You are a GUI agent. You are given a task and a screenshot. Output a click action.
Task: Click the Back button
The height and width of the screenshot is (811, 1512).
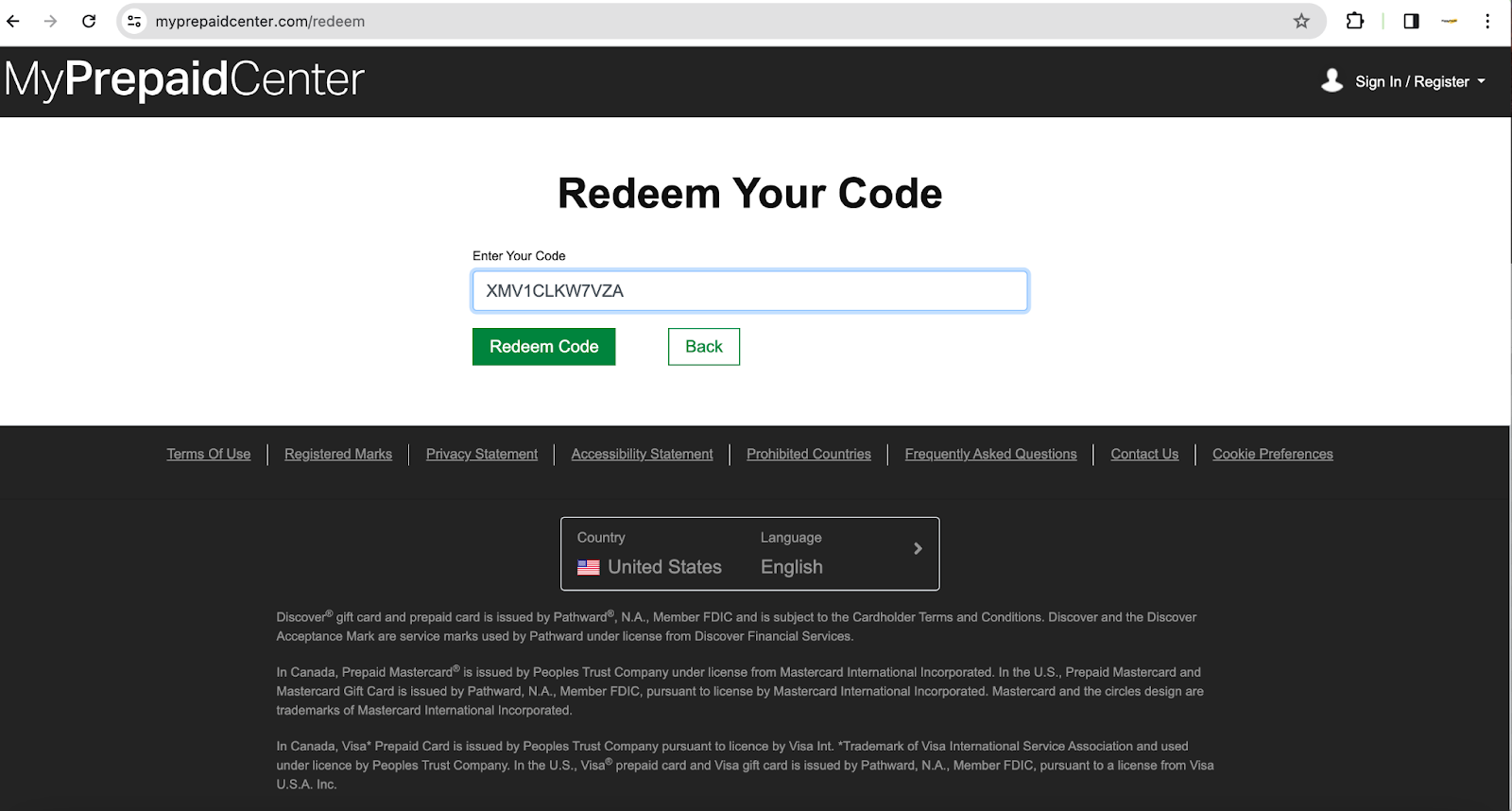[x=703, y=347]
